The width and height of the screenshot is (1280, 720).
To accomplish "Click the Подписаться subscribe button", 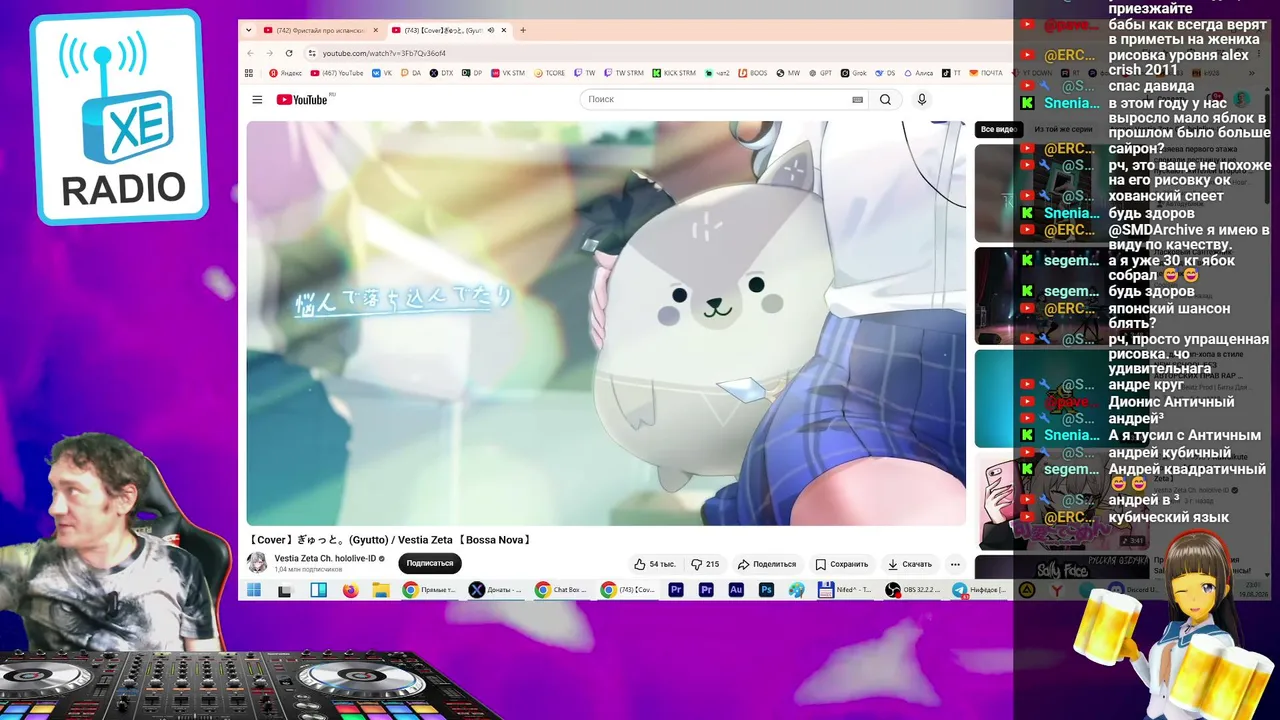I will (x=430, y=563).
